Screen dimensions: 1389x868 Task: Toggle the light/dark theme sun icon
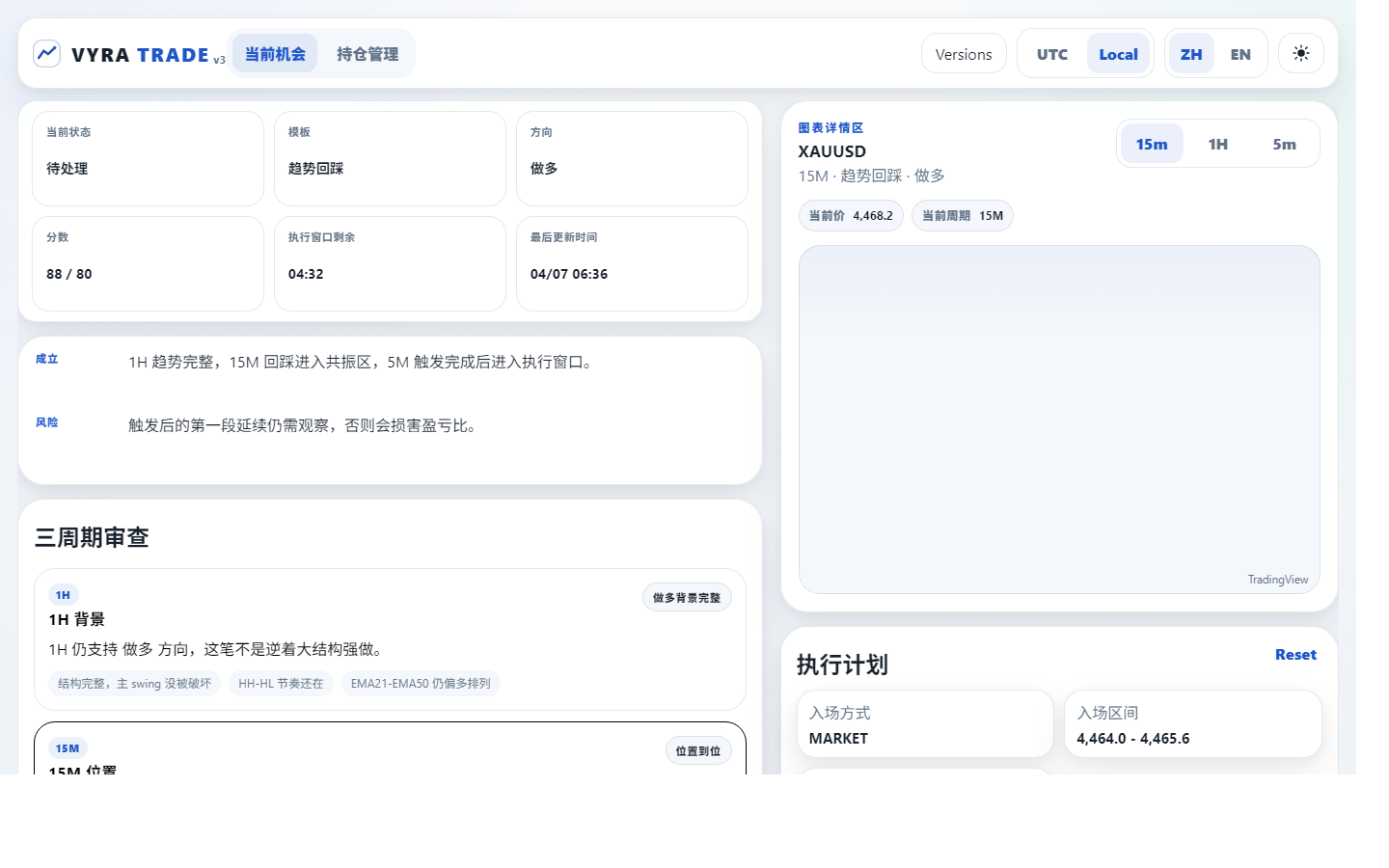(1300, 53)
